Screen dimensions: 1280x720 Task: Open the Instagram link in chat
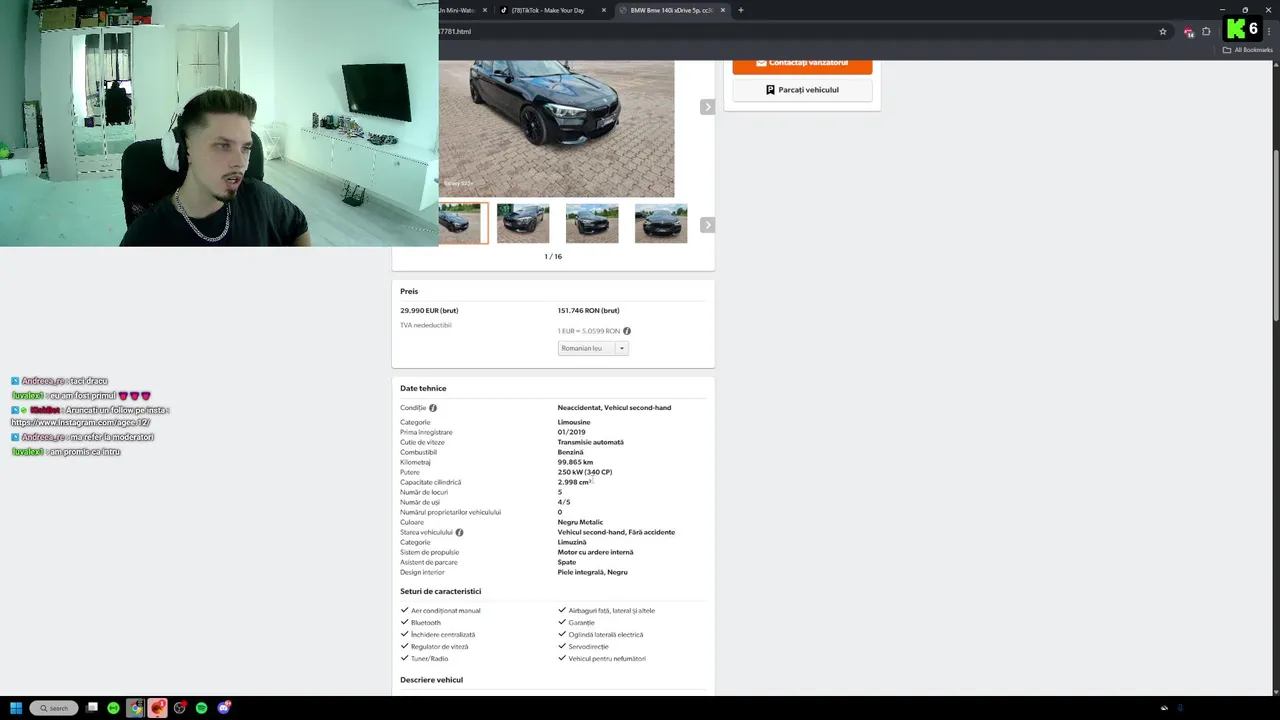pyautogui.click(x=80, y=423)
